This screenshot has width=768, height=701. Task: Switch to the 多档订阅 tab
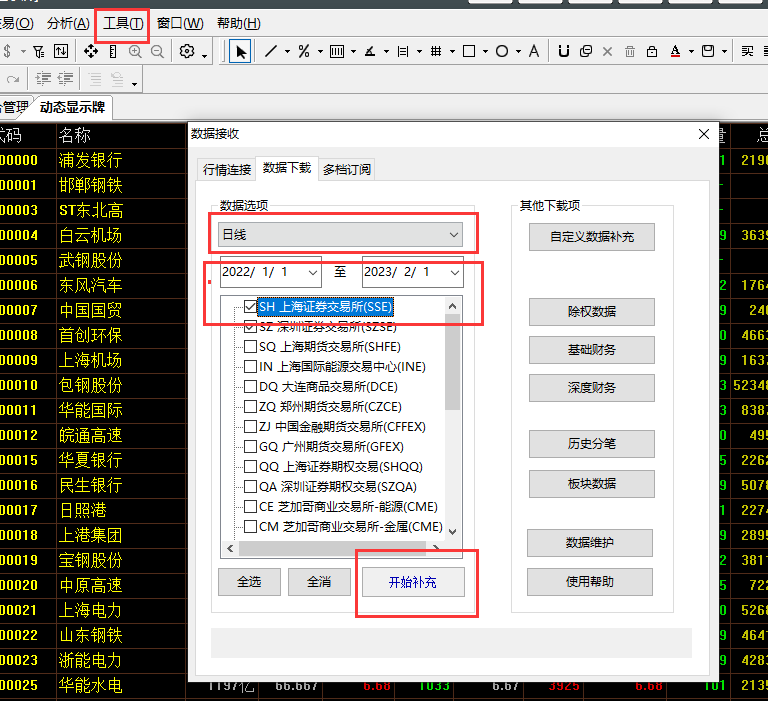pos(347,169)
